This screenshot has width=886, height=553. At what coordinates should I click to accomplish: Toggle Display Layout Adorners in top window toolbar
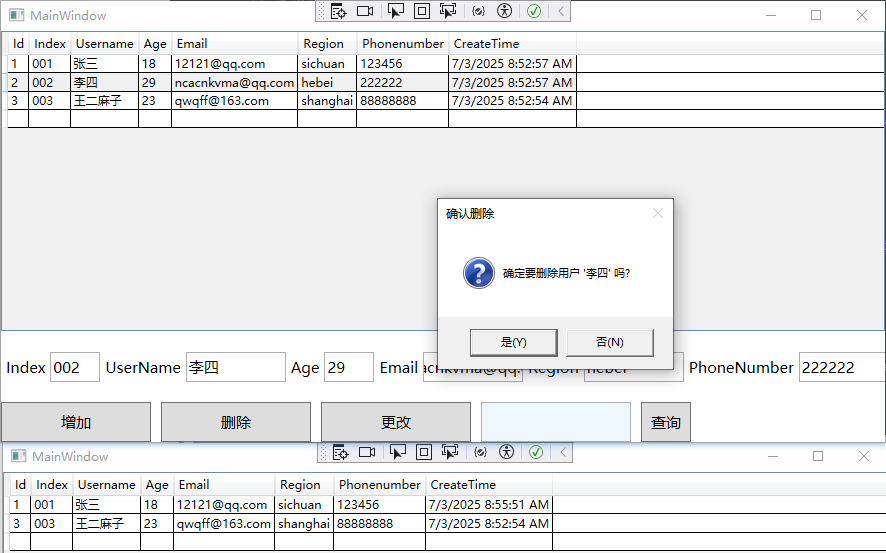click(422, 11)
